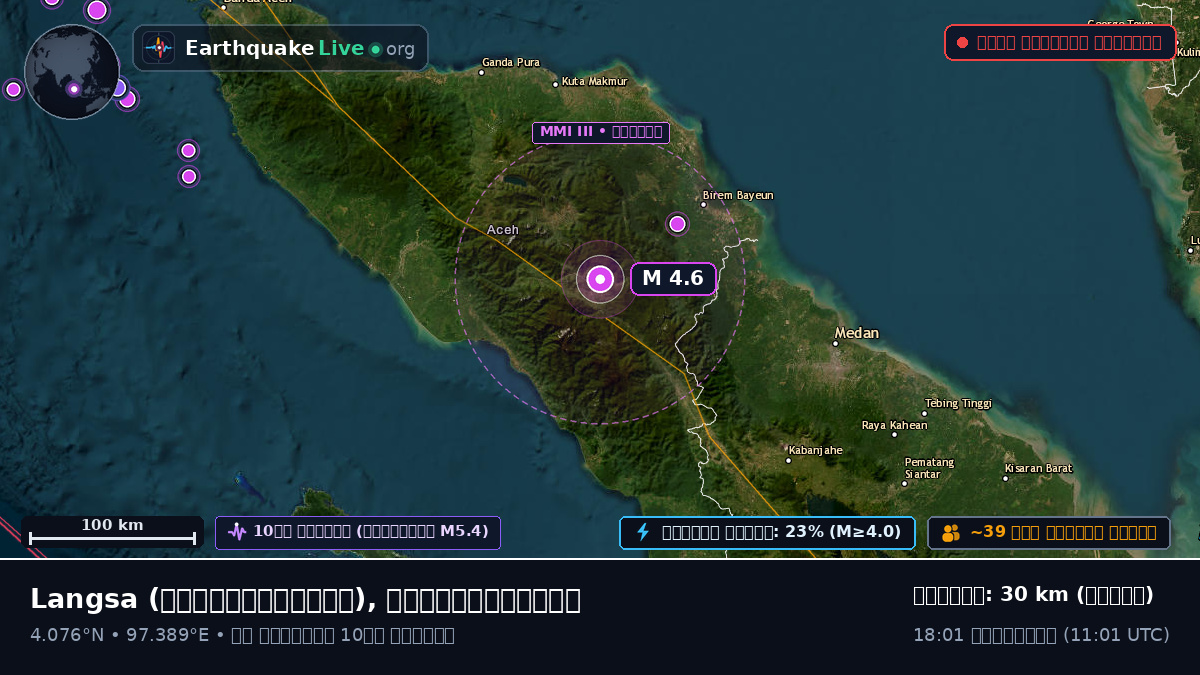
Task: Click the lightning bolt aftershock icon
Action: pyautogui.click(x=643, y=532)
